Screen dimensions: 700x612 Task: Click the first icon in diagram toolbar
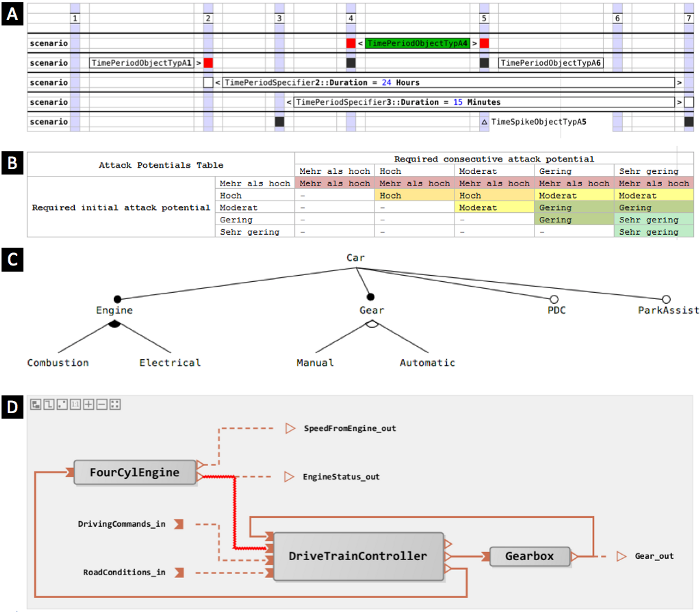(36, 405)
